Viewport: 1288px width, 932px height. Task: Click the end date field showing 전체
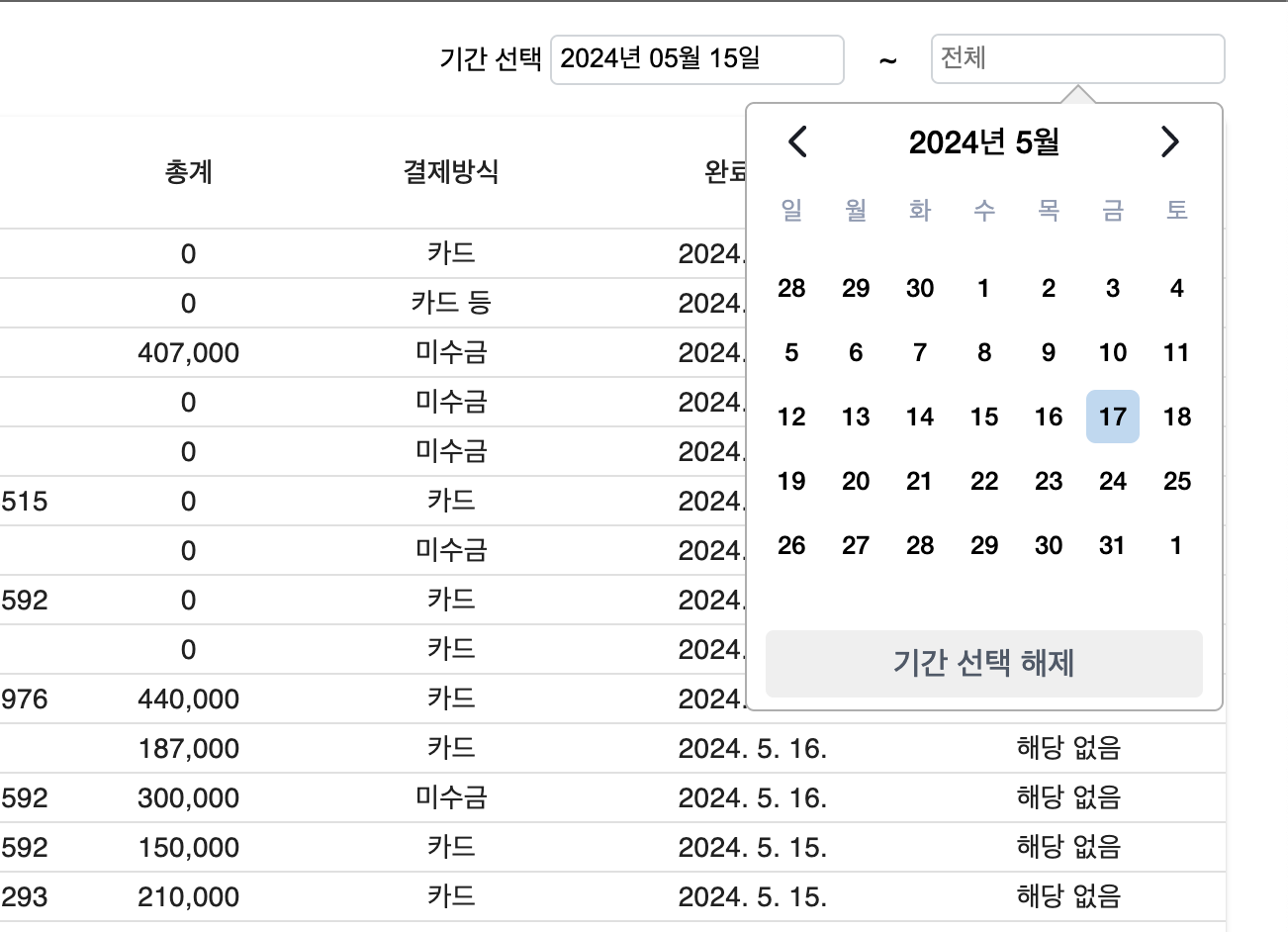tap(1077, 59)
